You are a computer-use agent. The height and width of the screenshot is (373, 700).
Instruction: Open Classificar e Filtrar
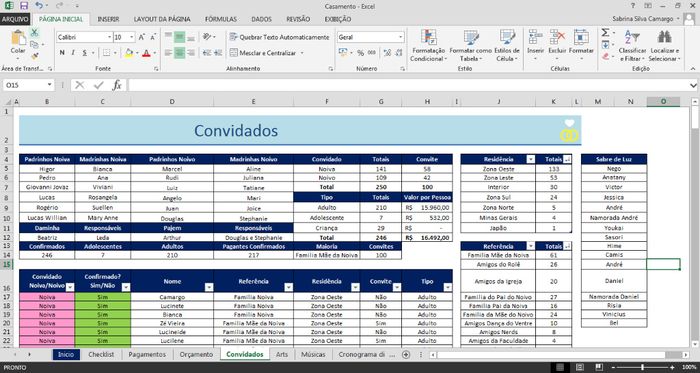632,46
